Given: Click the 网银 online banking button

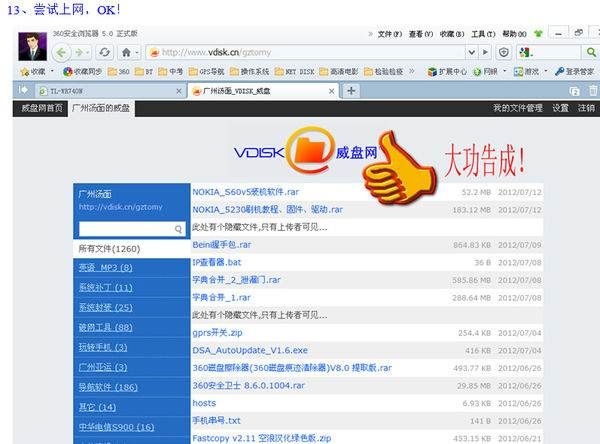Looking at the screenshot, I should 485,72.
